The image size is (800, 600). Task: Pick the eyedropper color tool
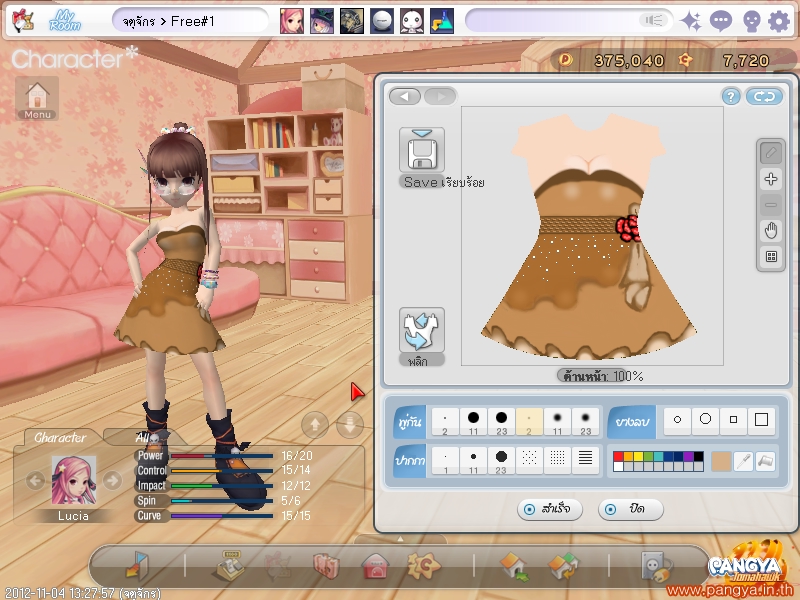[743, 461]
